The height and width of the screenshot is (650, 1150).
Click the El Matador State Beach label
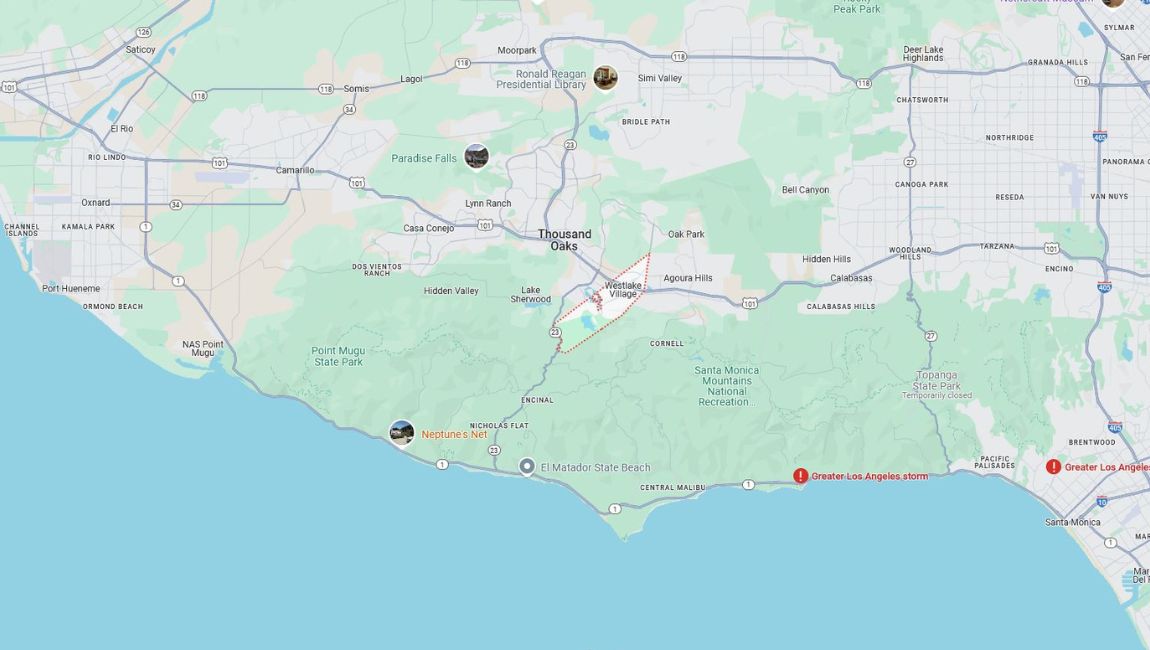point(596,467)
